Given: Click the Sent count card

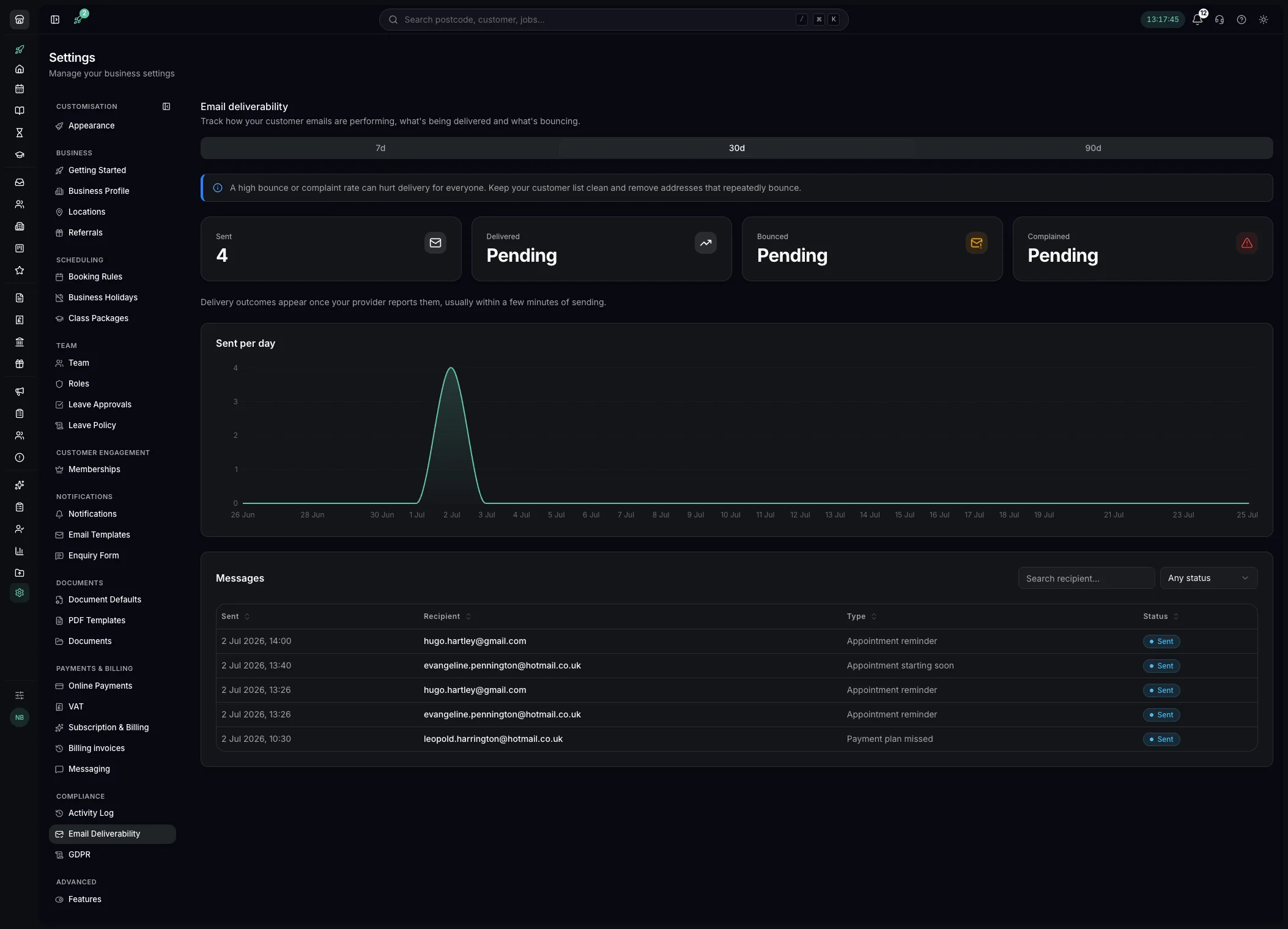Looking at the screenshot, I should 331,249.
